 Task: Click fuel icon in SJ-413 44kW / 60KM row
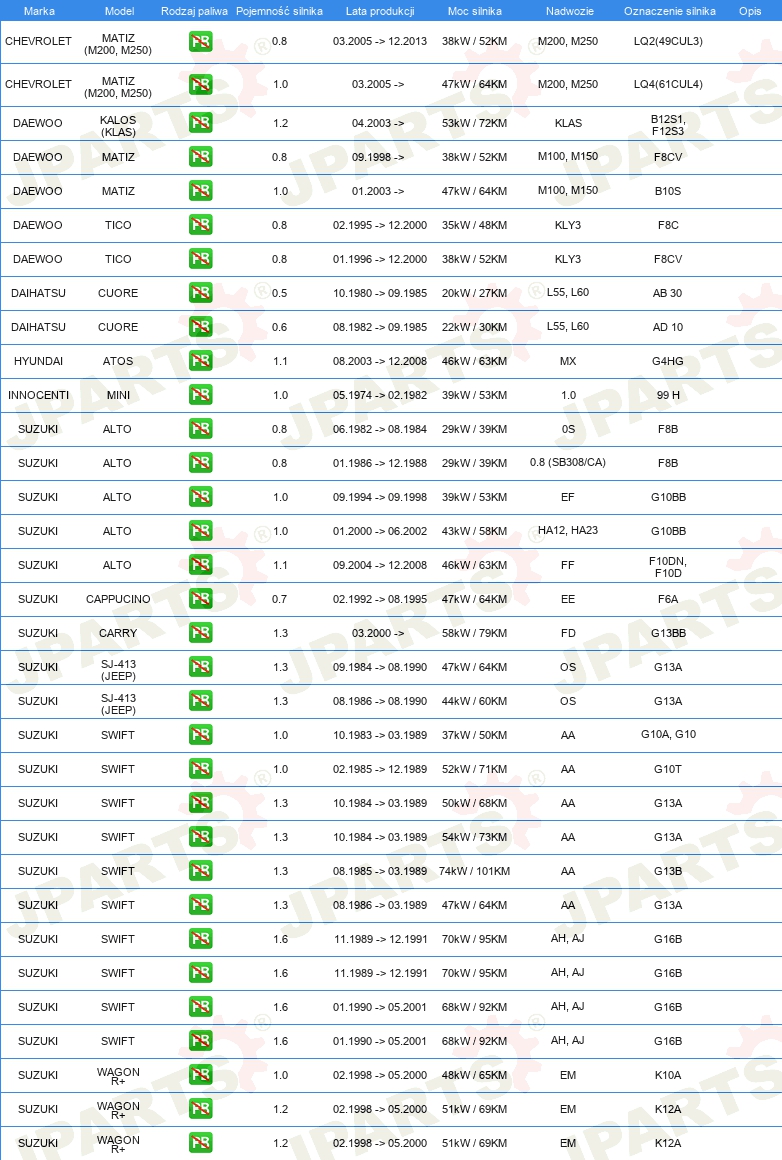[x=200, y=701]
